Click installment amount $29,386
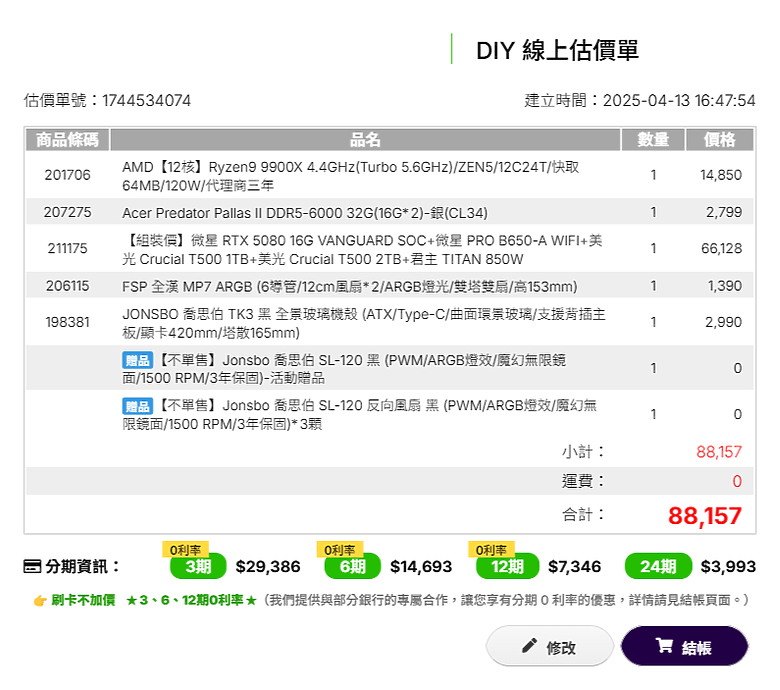This screenshot has width=780, height=690. click(x=268, y=566)
